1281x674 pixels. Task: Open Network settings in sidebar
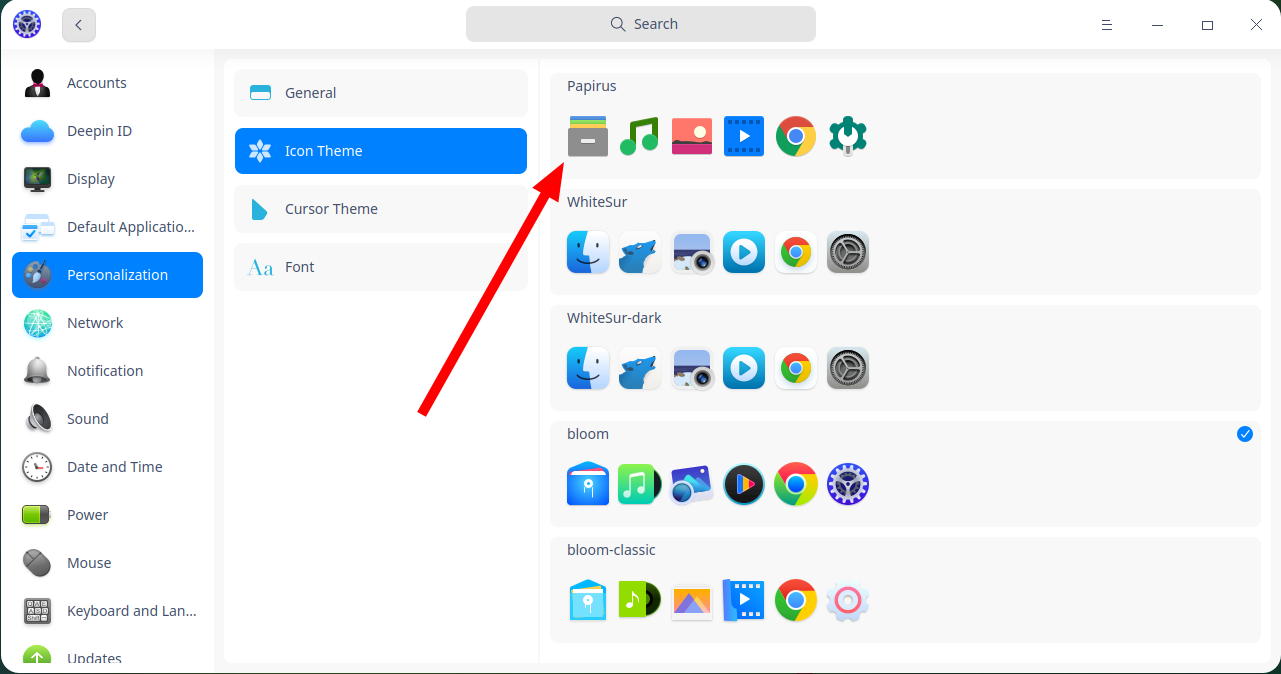point(108,323)
